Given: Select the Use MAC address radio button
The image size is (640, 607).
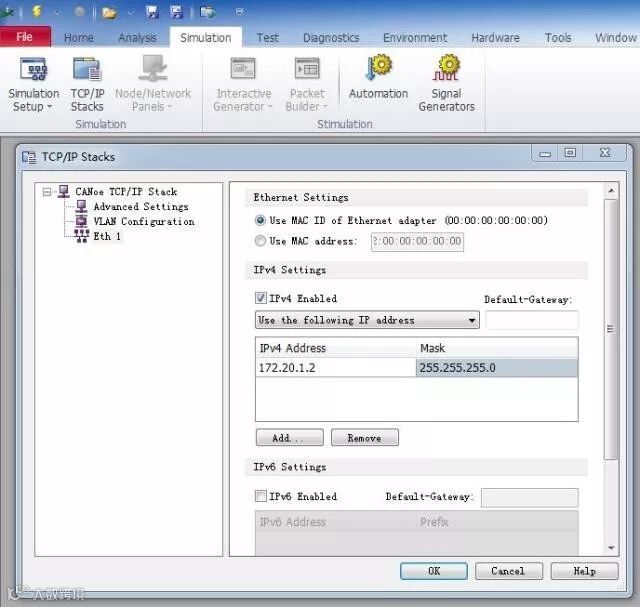Looking at the screenshot, I should (x=260, y=241).
